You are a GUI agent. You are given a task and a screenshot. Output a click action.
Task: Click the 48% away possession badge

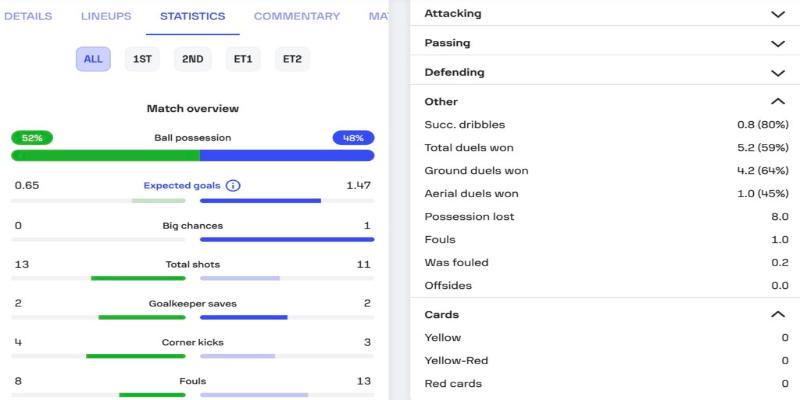(353, 138)
